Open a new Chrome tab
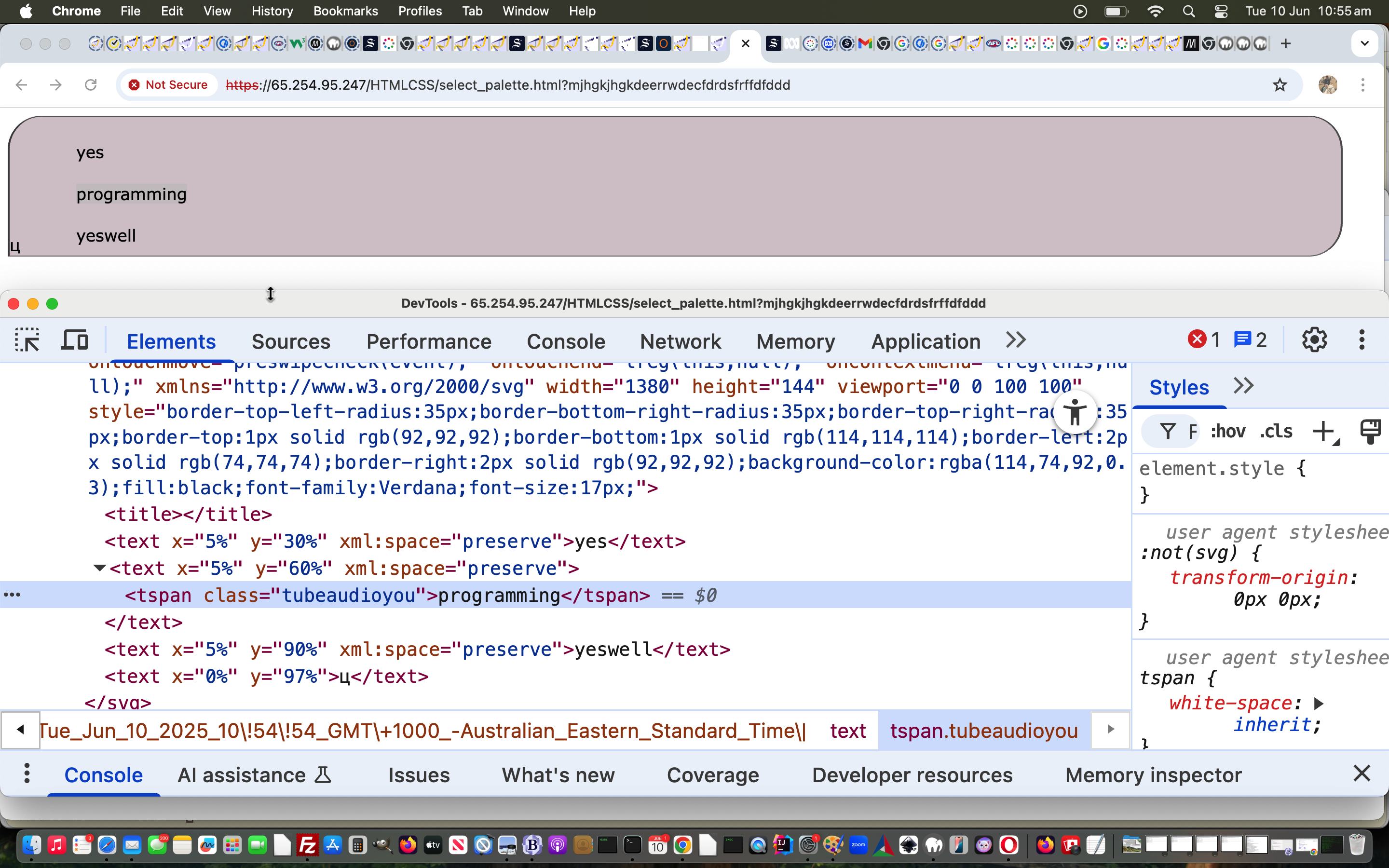 pos(1286,43)
